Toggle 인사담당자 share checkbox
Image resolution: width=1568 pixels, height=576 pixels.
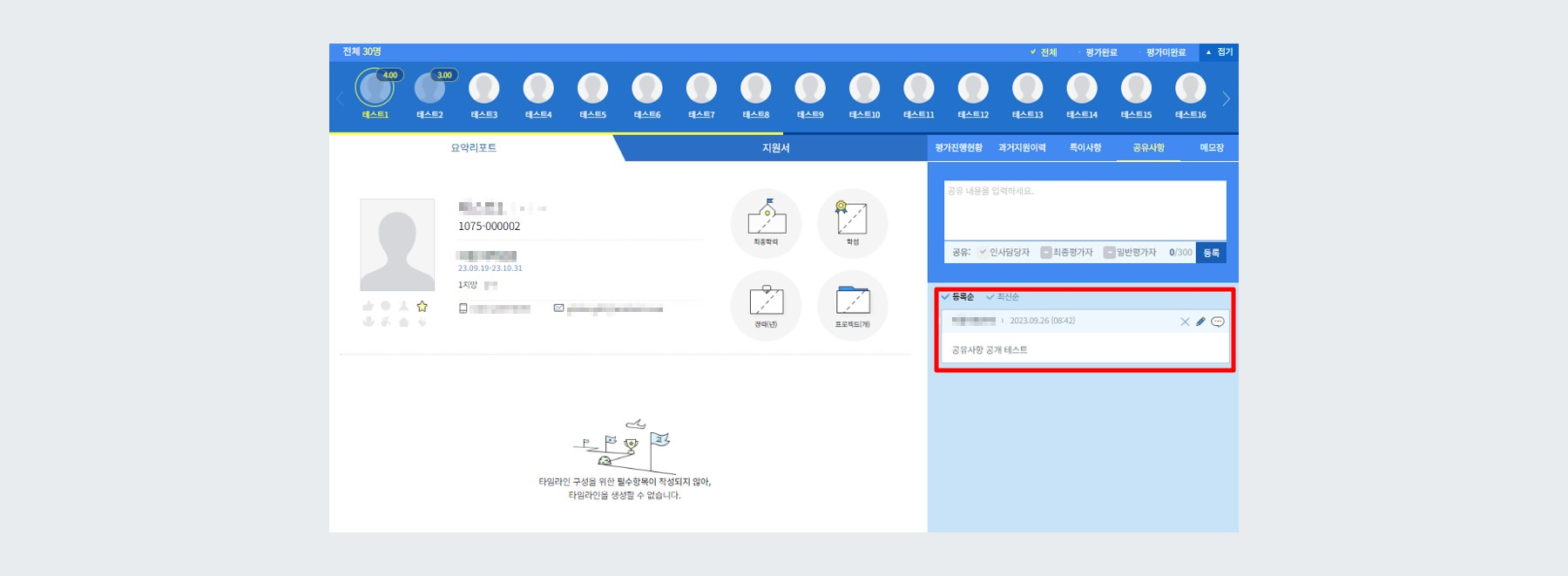pyautogui.click(x=983, y=252)
